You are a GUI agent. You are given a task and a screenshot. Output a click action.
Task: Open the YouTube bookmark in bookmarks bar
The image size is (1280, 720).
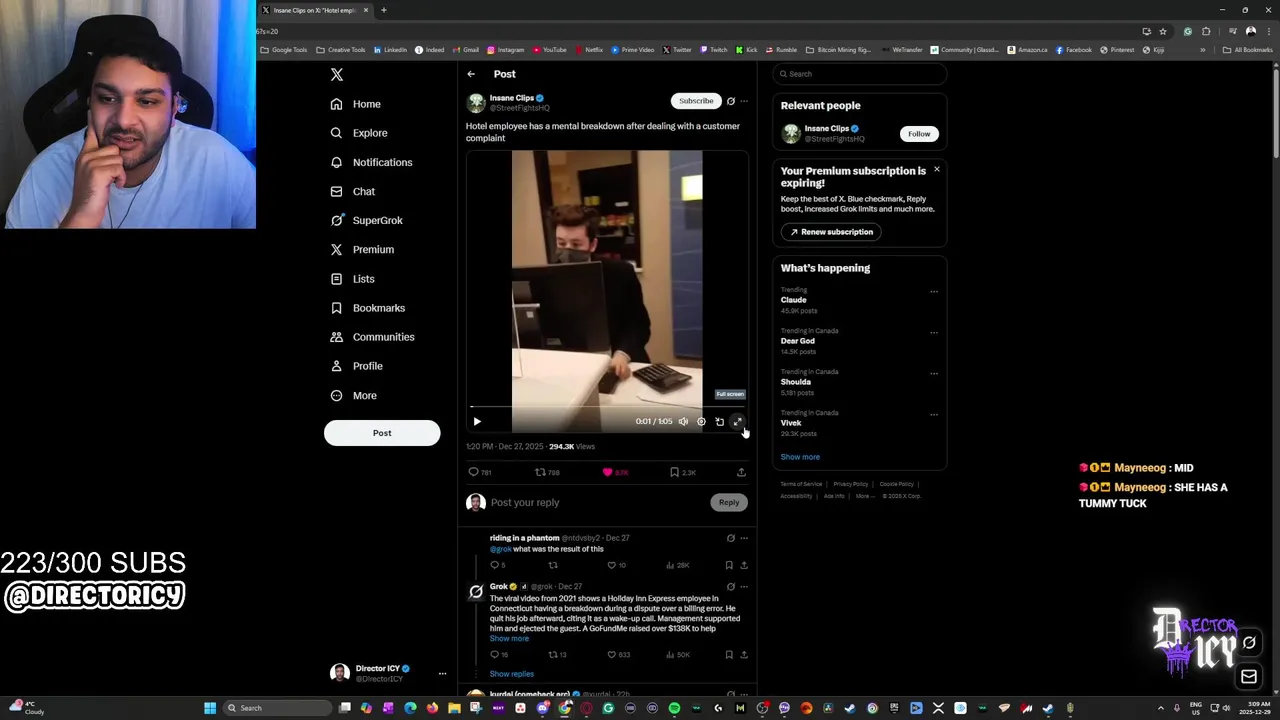(x=550, y=50)
